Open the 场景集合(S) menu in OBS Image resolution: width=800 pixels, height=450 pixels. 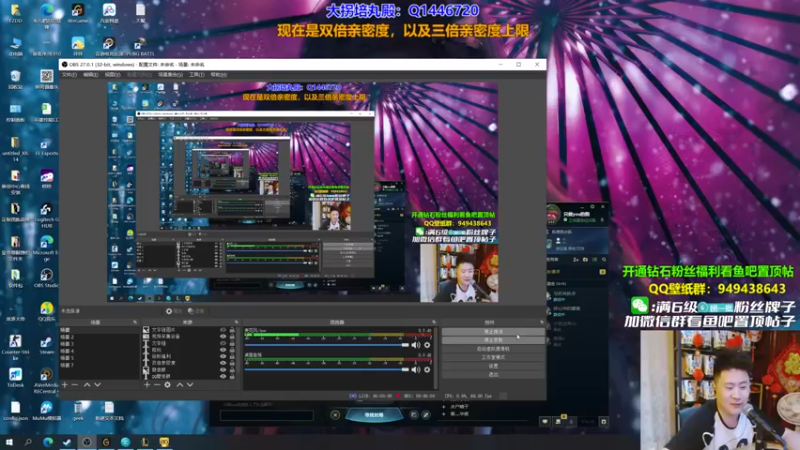coord(170,74)
